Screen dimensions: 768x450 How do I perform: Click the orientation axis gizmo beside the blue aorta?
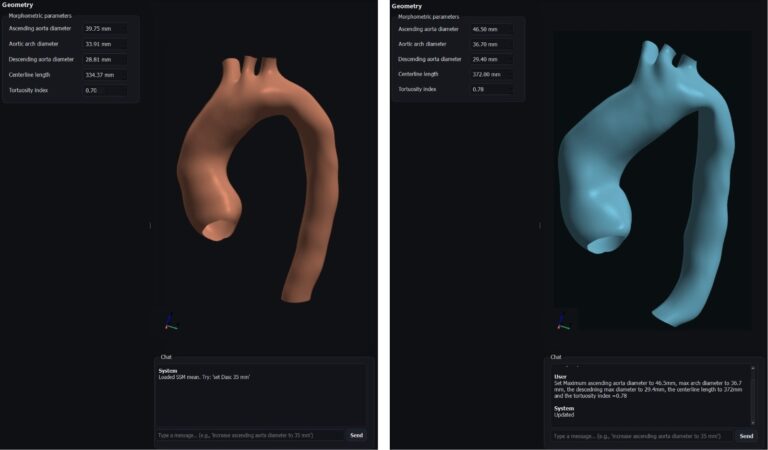pos(563,322)
